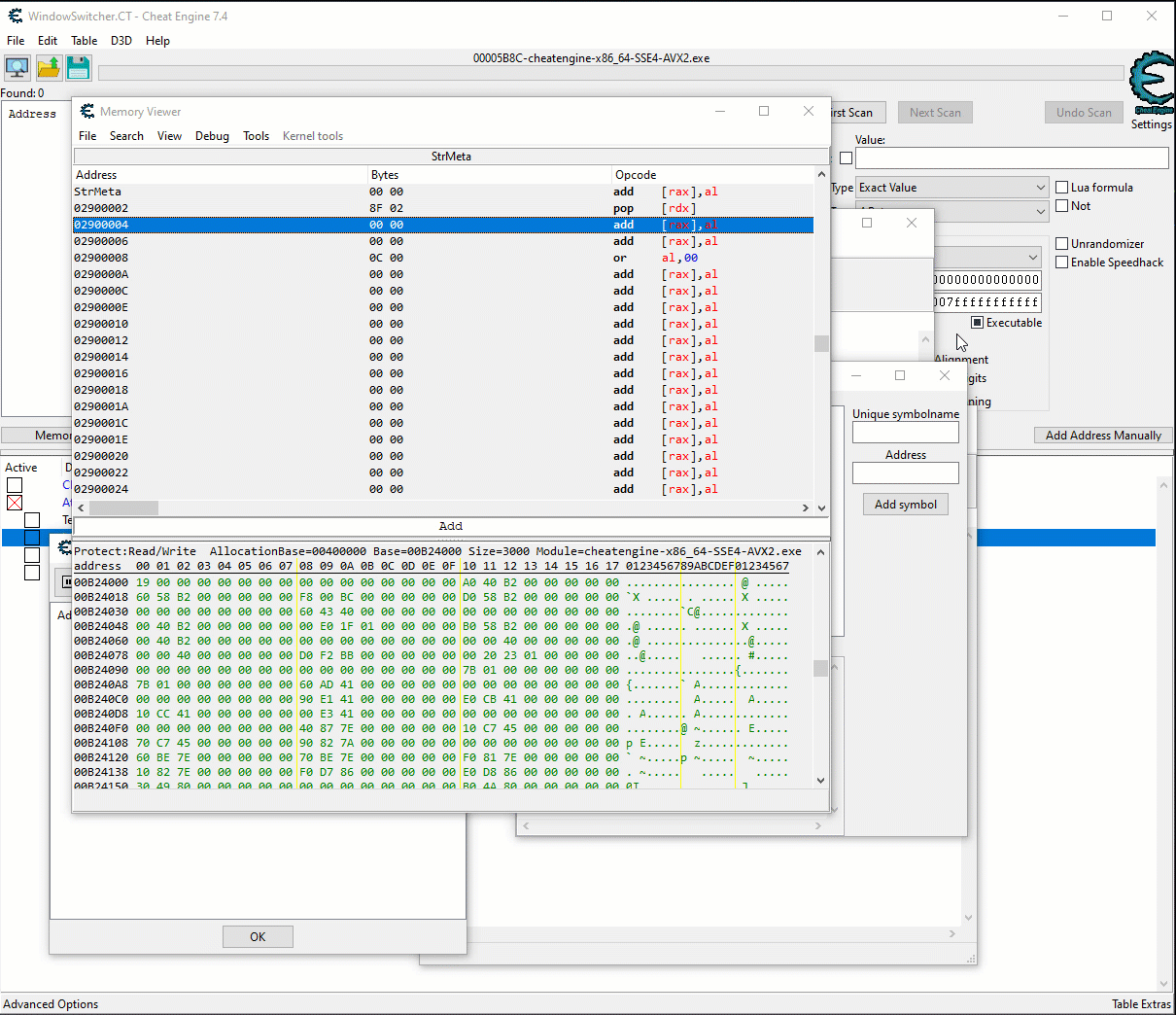The height and width of the screenshot is (1015, 1176).
Task: Open the Edit menu in the main window
Action: (x=48, y=41)
